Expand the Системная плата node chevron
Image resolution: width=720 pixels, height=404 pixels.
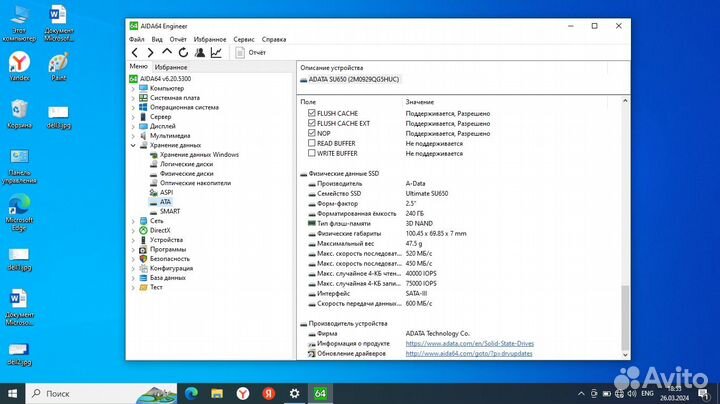click(133, 98)
